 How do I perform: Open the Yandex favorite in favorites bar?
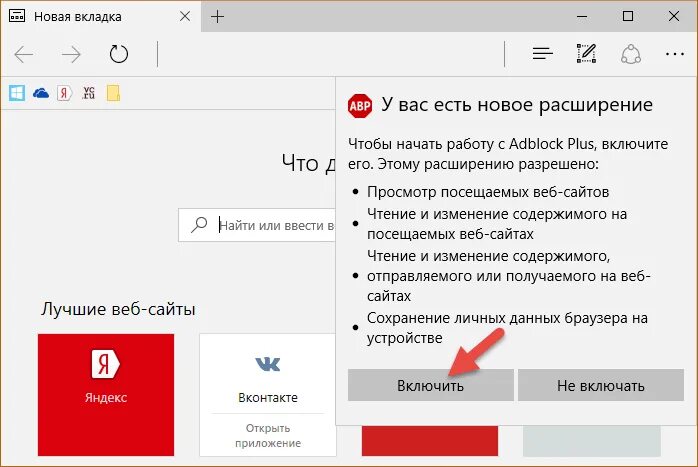[x=65, y=93]
